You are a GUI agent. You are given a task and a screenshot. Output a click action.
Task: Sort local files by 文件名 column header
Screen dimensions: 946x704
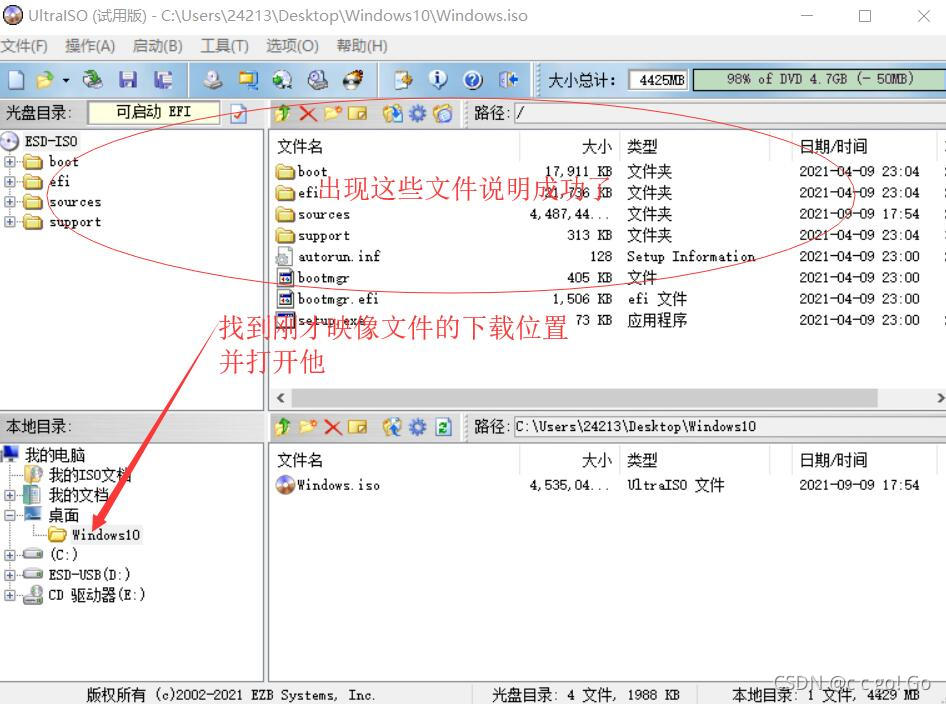coord(300,460)
